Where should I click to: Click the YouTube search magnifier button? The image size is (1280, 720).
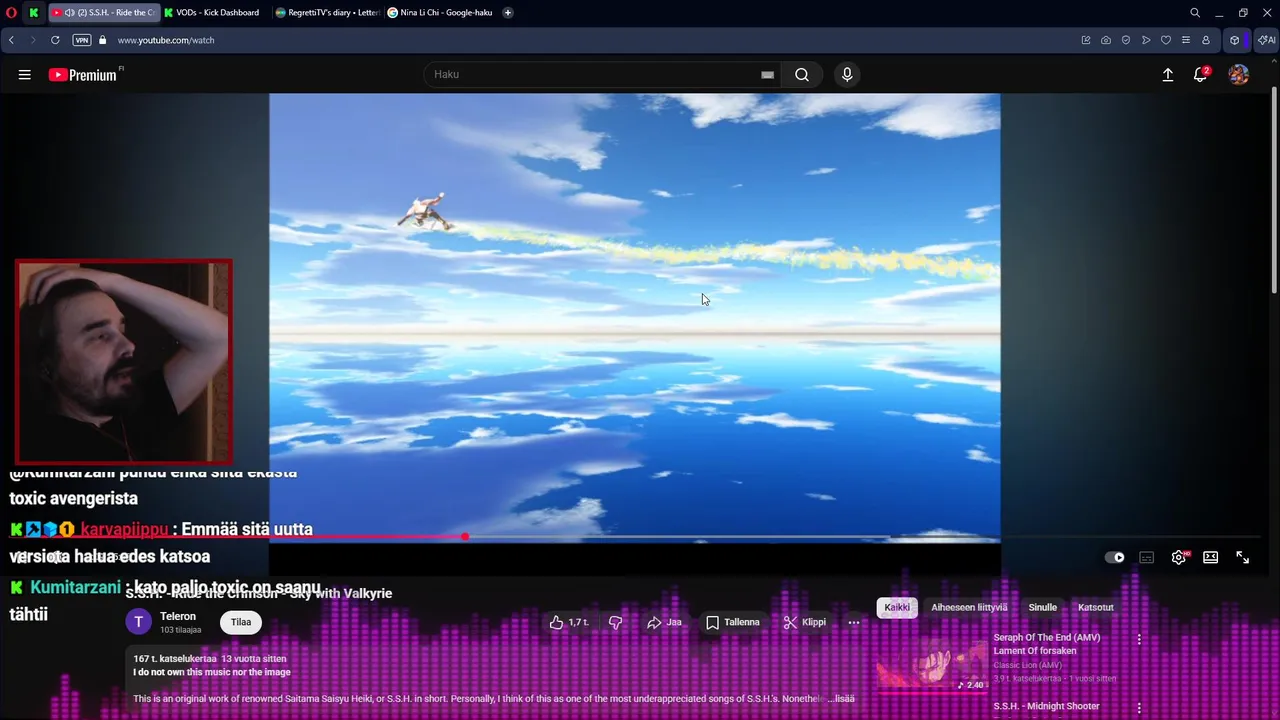click(x=802, y=75)
